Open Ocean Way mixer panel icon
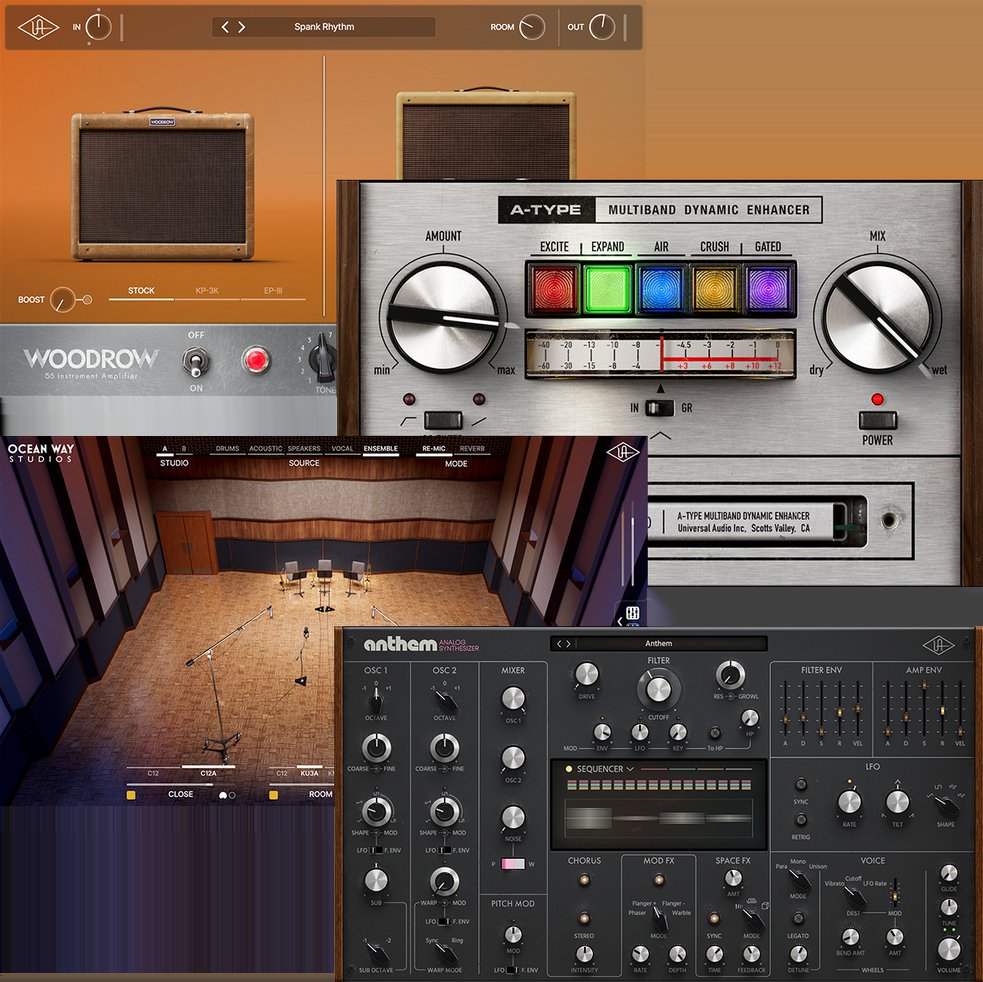 [x=632, y=614]
